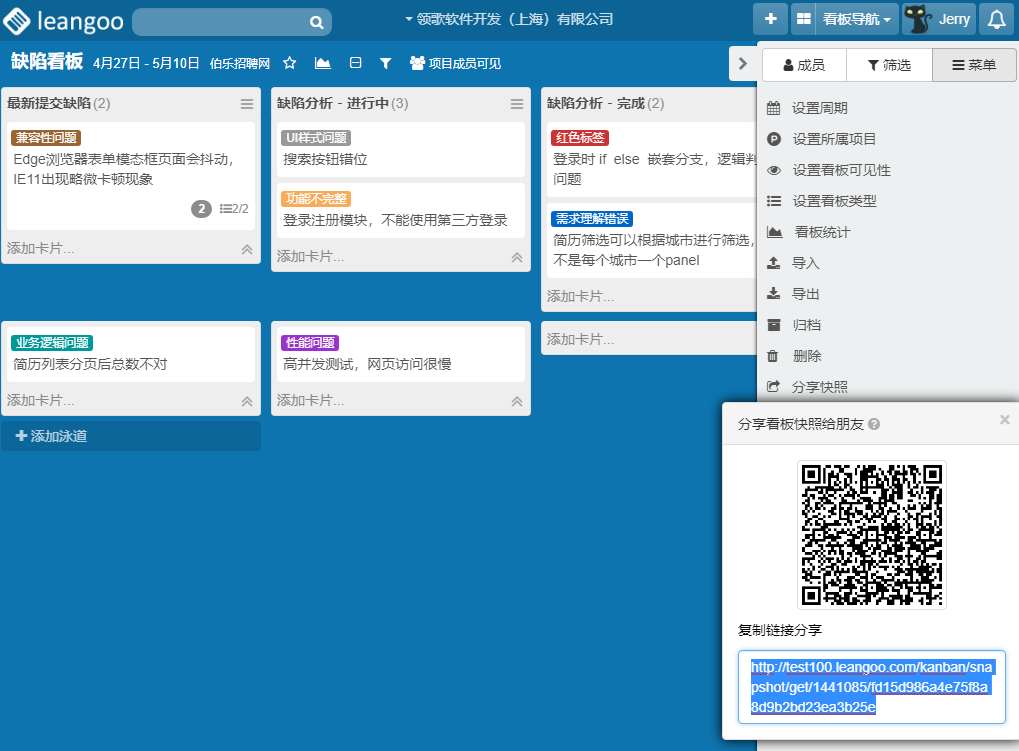This screenshot has height=751, width=1019.
Task: Collapse the right side panel with arrow
Action: (x=742, y=63)
